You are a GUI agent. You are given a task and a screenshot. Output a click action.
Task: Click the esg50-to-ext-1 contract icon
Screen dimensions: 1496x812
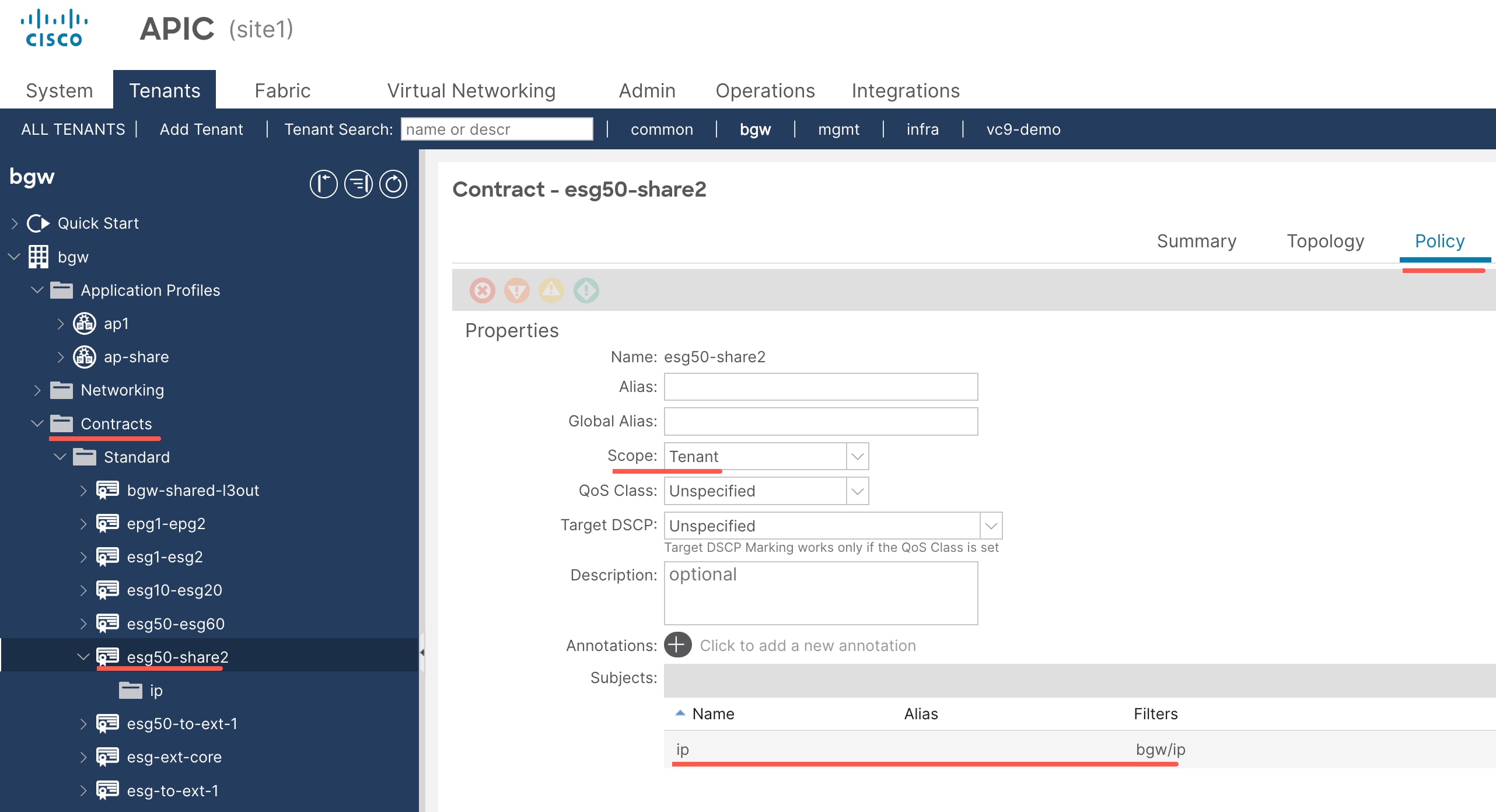click(107, 723)
